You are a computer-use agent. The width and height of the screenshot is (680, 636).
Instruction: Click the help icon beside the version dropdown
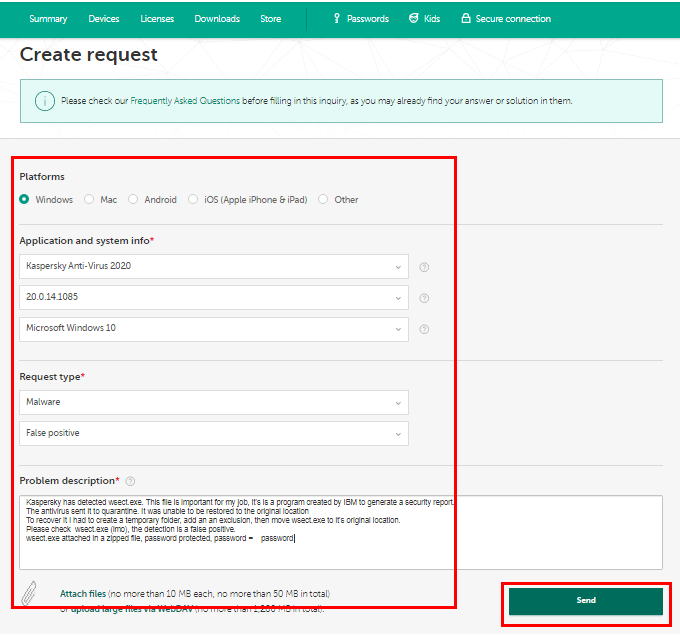pos(424,298)
